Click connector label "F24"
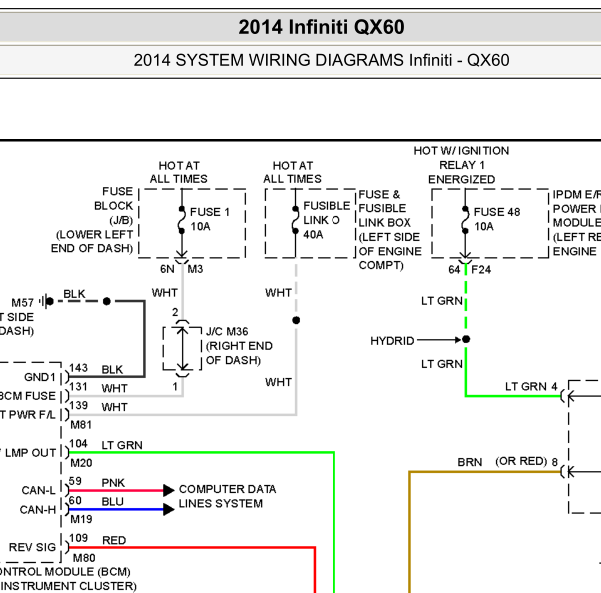The width and height of the screenshot is (601, 593). (481, 269)
